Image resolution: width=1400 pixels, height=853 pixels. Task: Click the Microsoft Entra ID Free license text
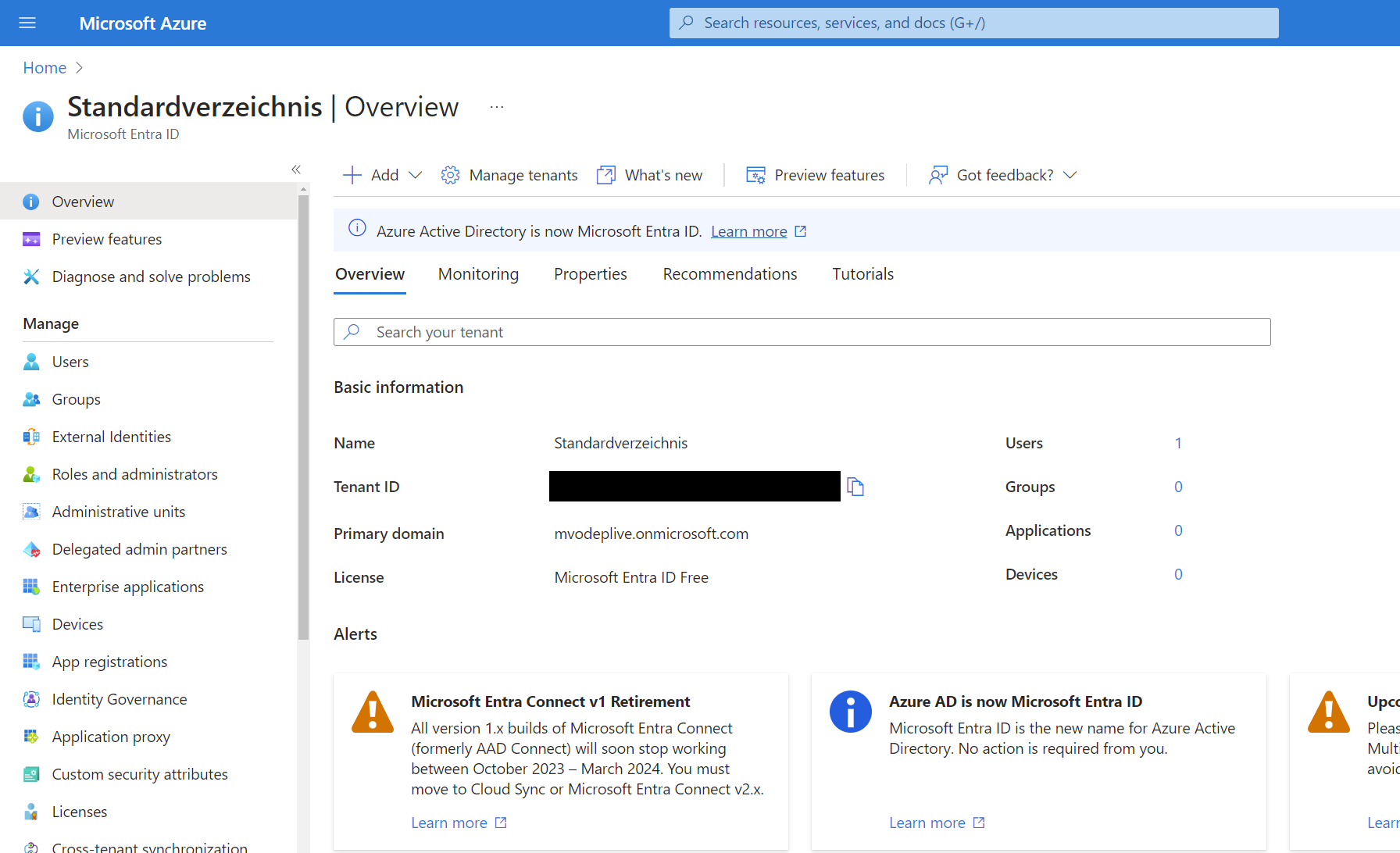click(631, 577)
